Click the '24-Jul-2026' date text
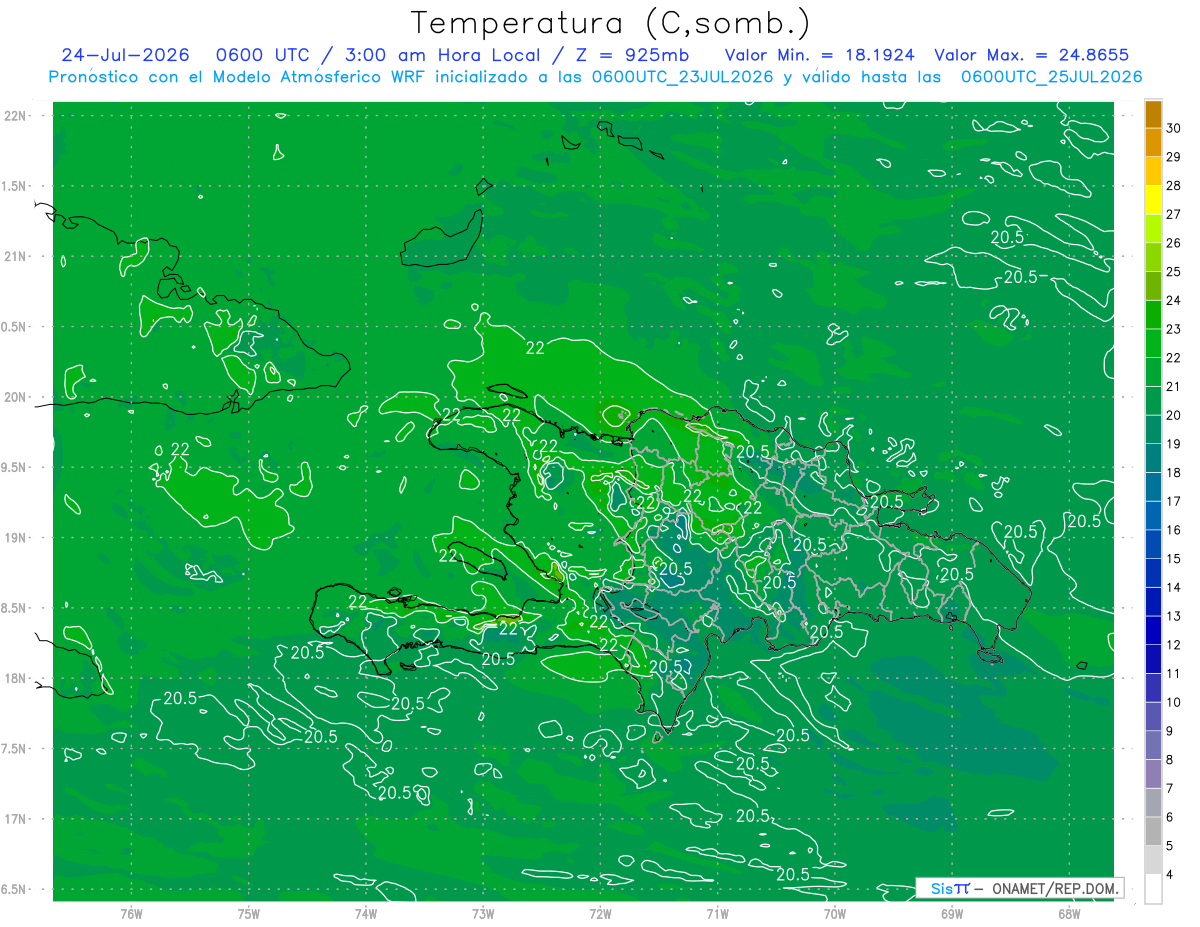The height and width of the screenshot is (927, 1200). 126,55
